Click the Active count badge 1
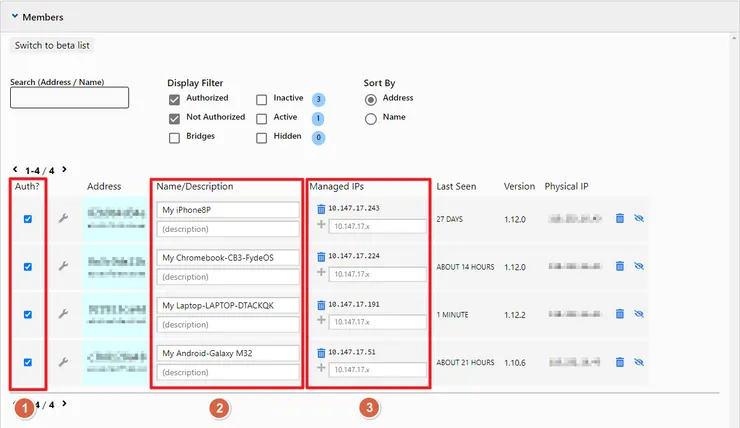Viewport: 740px width, 428px height. pos(319,118)
